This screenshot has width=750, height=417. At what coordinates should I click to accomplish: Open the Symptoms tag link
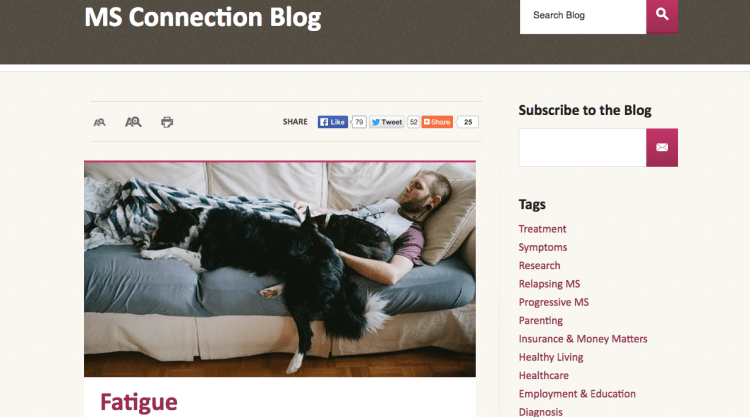543,247
